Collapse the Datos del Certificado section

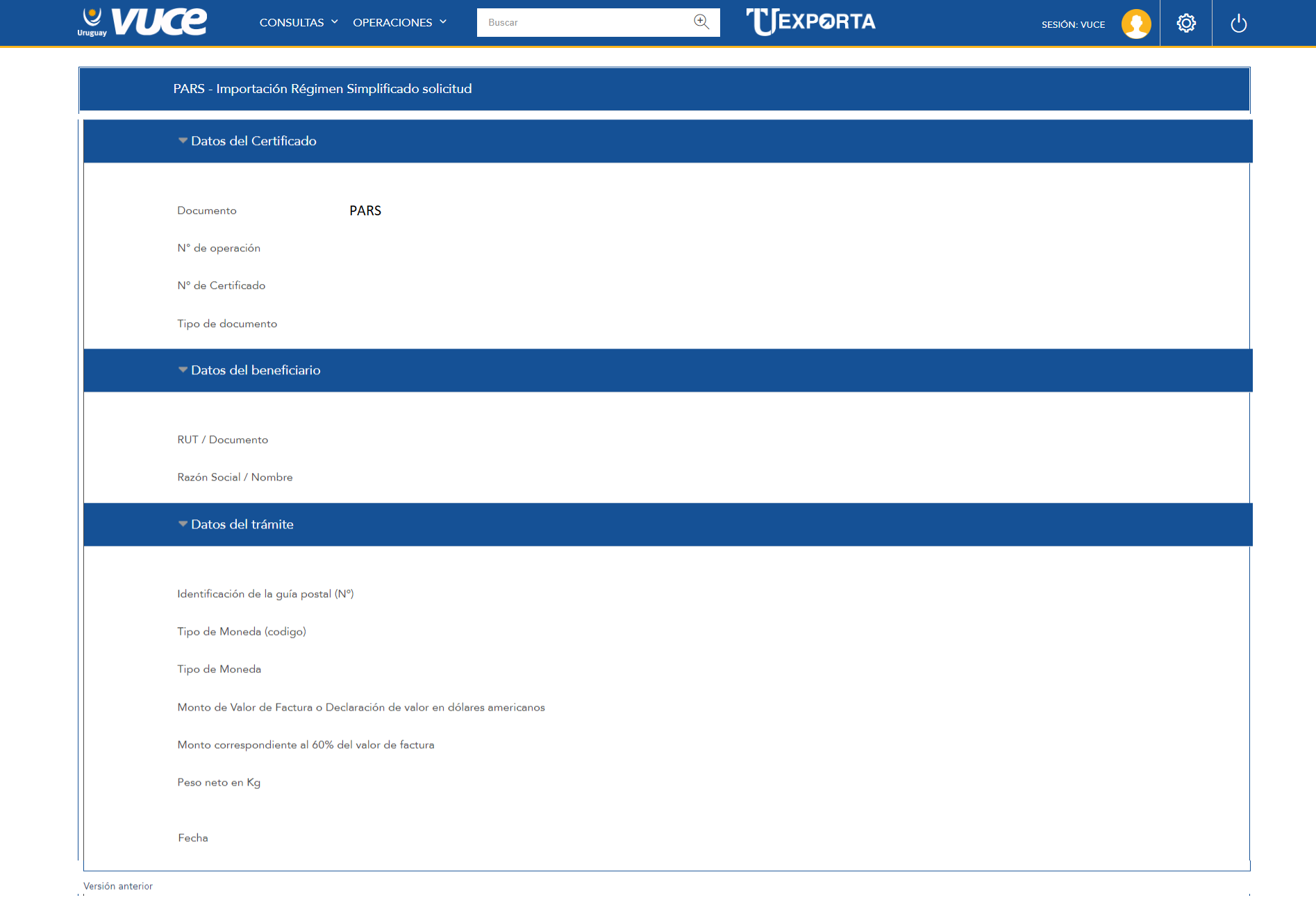click(x=183, y=141)
